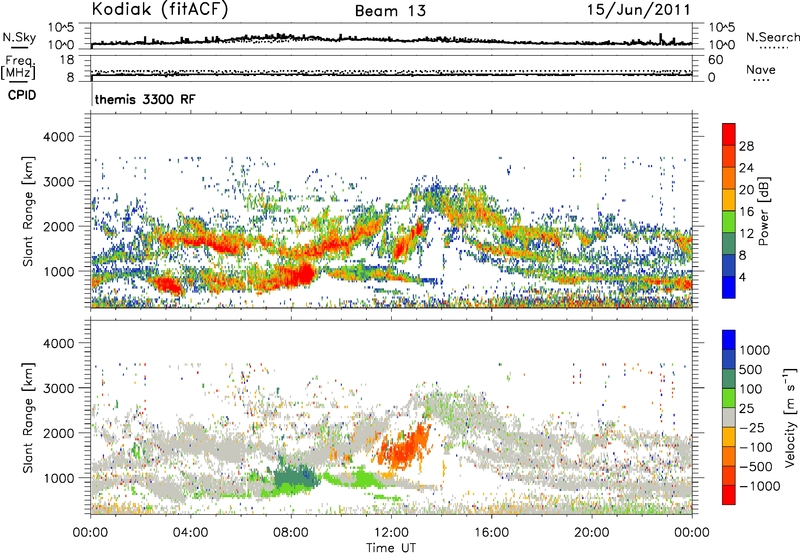This screenshot has width=800, height=554.
Task: Click the "N.Search" legend label
Action: [x=772, y=37]
